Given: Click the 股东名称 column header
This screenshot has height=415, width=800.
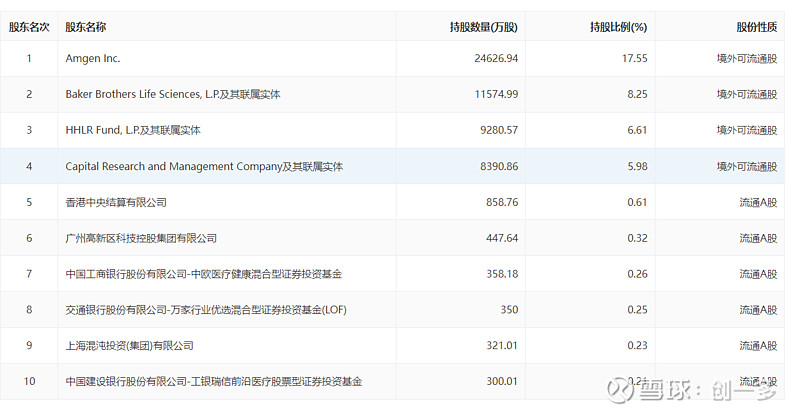Looking at the screenshot, I should coord(86,27).
